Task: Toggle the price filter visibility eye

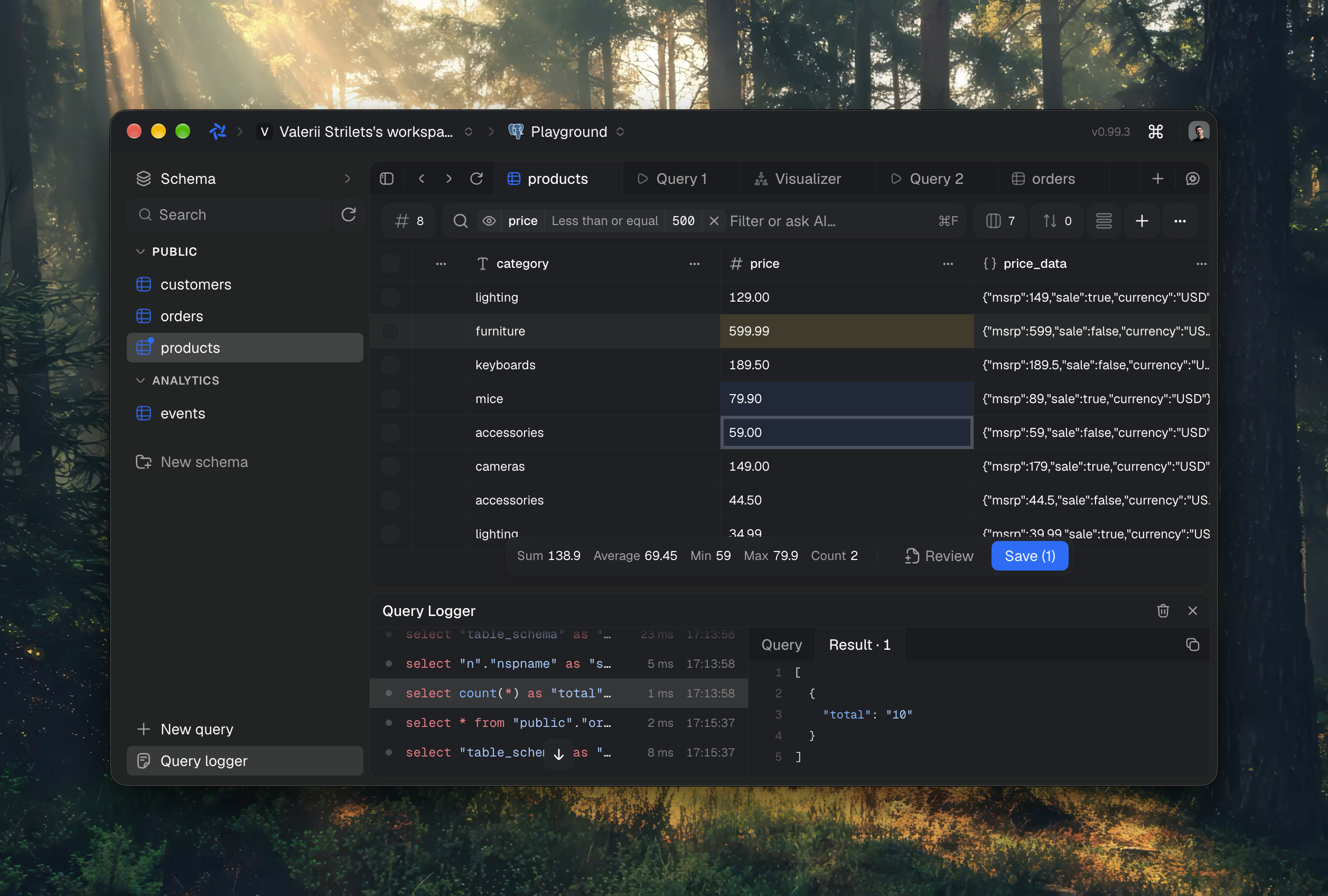Action: [x=489, y=221]
